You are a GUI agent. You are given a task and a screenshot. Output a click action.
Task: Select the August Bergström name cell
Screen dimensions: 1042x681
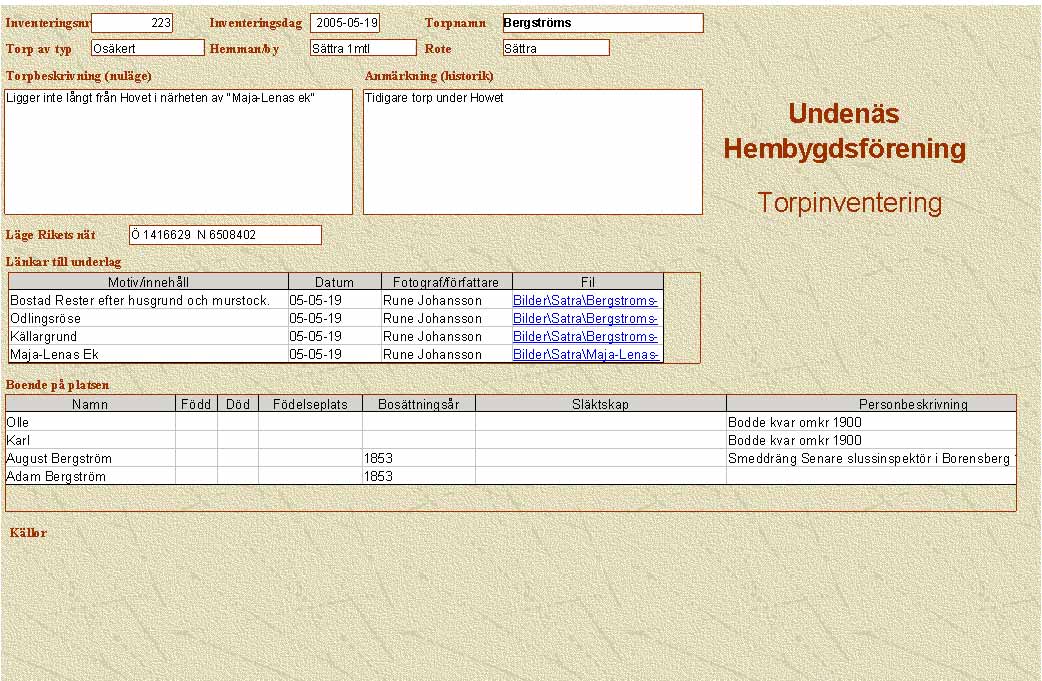(x=90, y=458)
